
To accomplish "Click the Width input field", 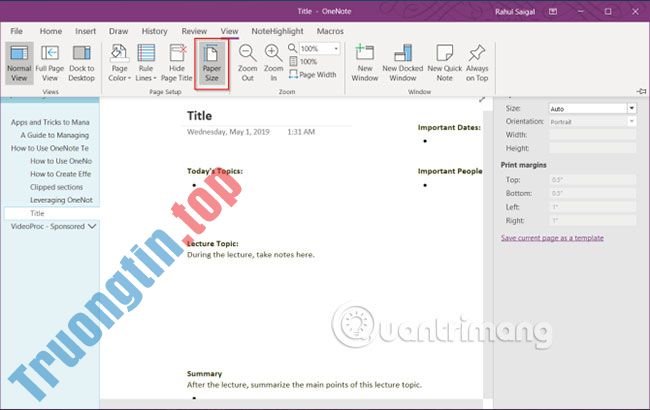I will pos(592,135).
